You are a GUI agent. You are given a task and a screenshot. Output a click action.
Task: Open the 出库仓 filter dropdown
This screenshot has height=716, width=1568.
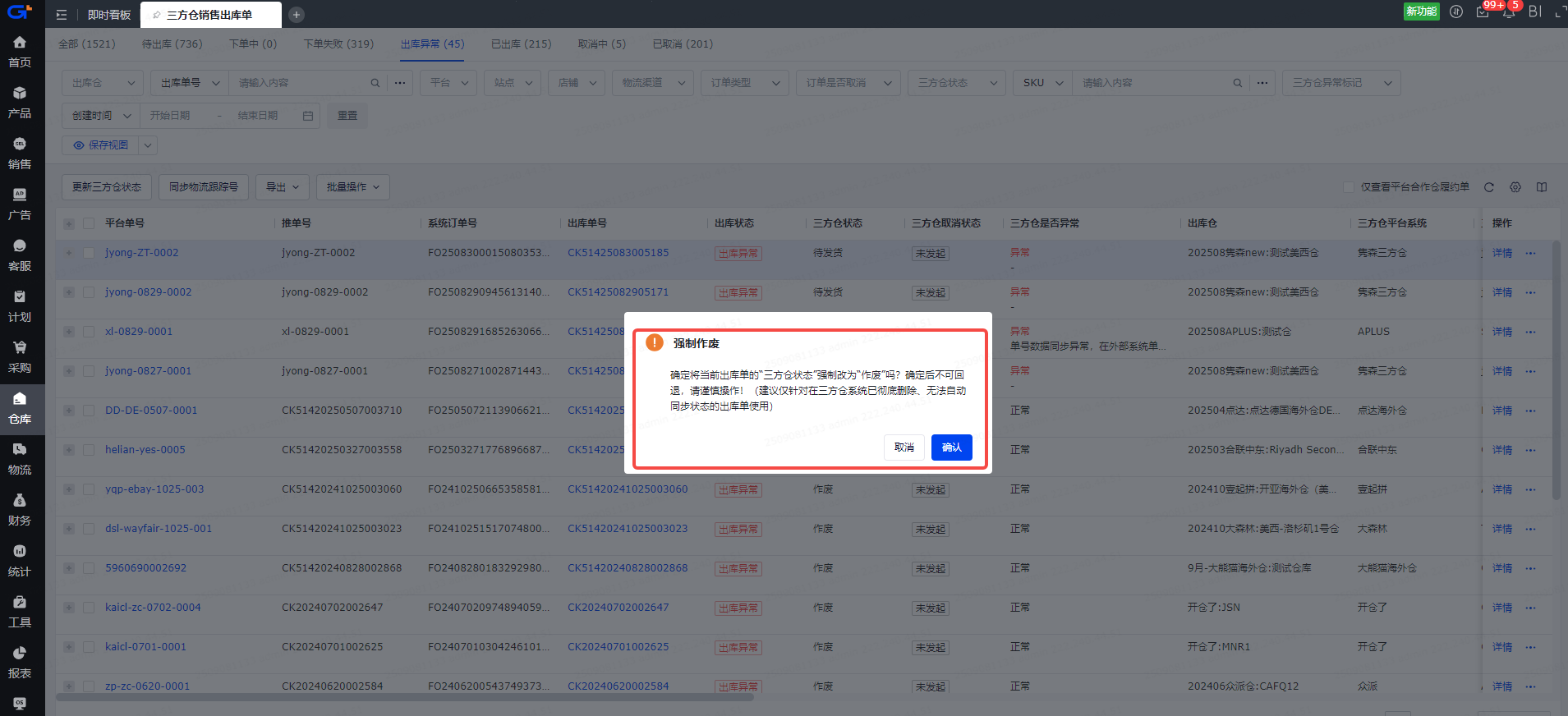(x=103, y=83)
